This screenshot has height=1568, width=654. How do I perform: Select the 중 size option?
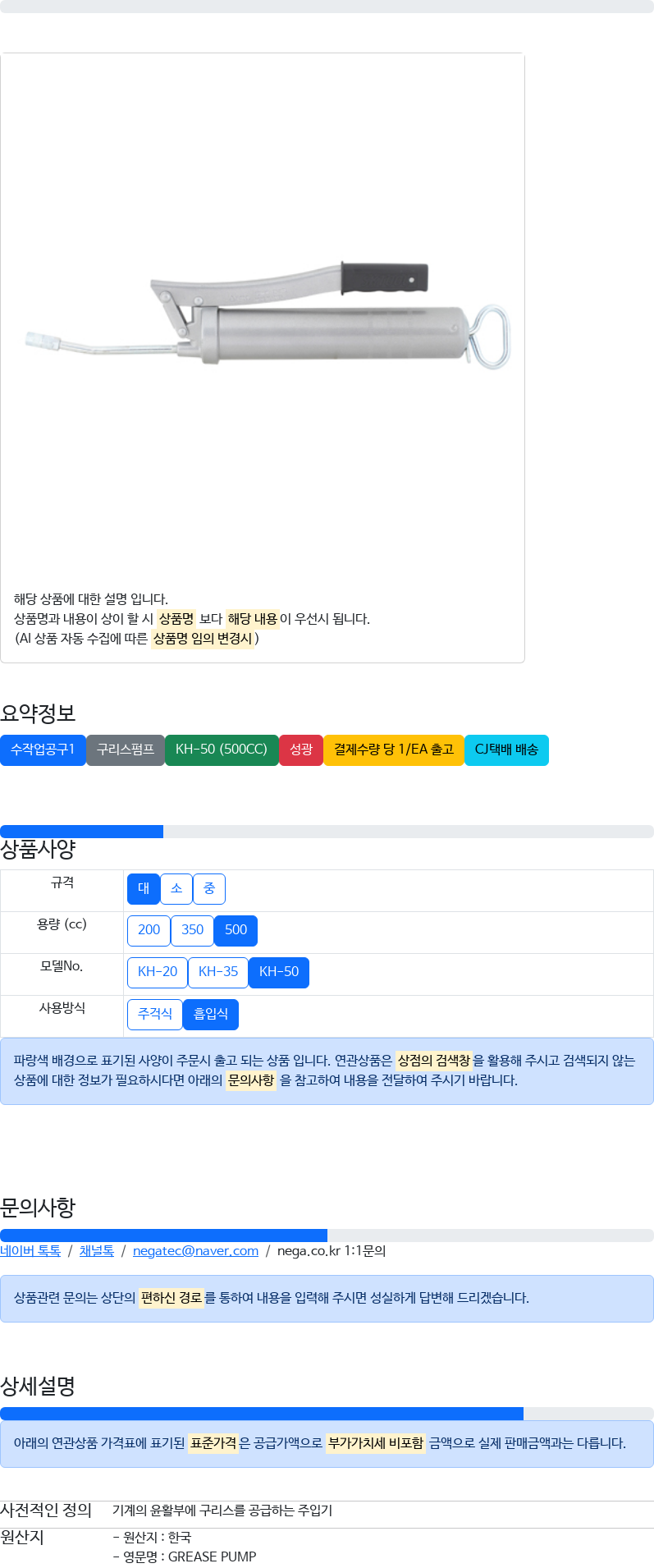pyautogui.click(x=209, y=889)
